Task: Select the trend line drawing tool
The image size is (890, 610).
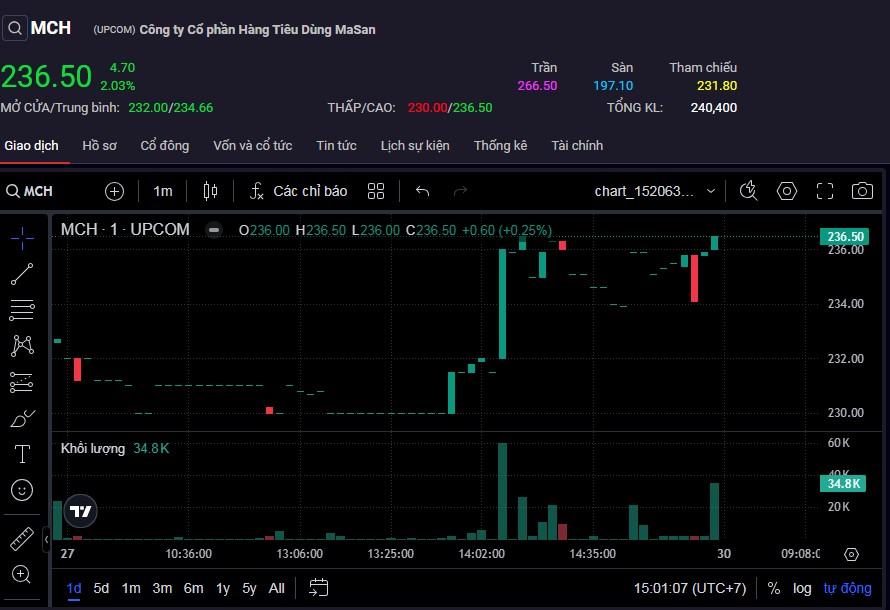Action: pyautogui.click(x=22, y=273)
